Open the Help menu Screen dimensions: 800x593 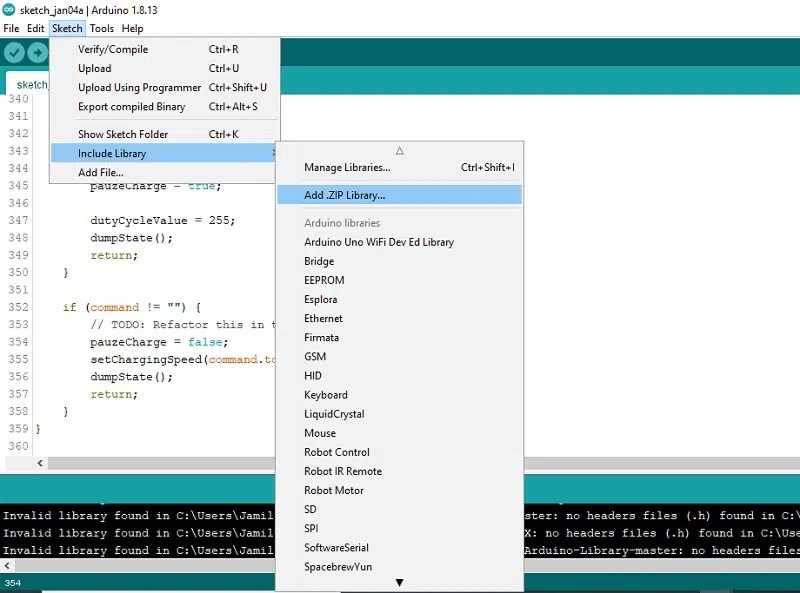(x=133, y=28)
